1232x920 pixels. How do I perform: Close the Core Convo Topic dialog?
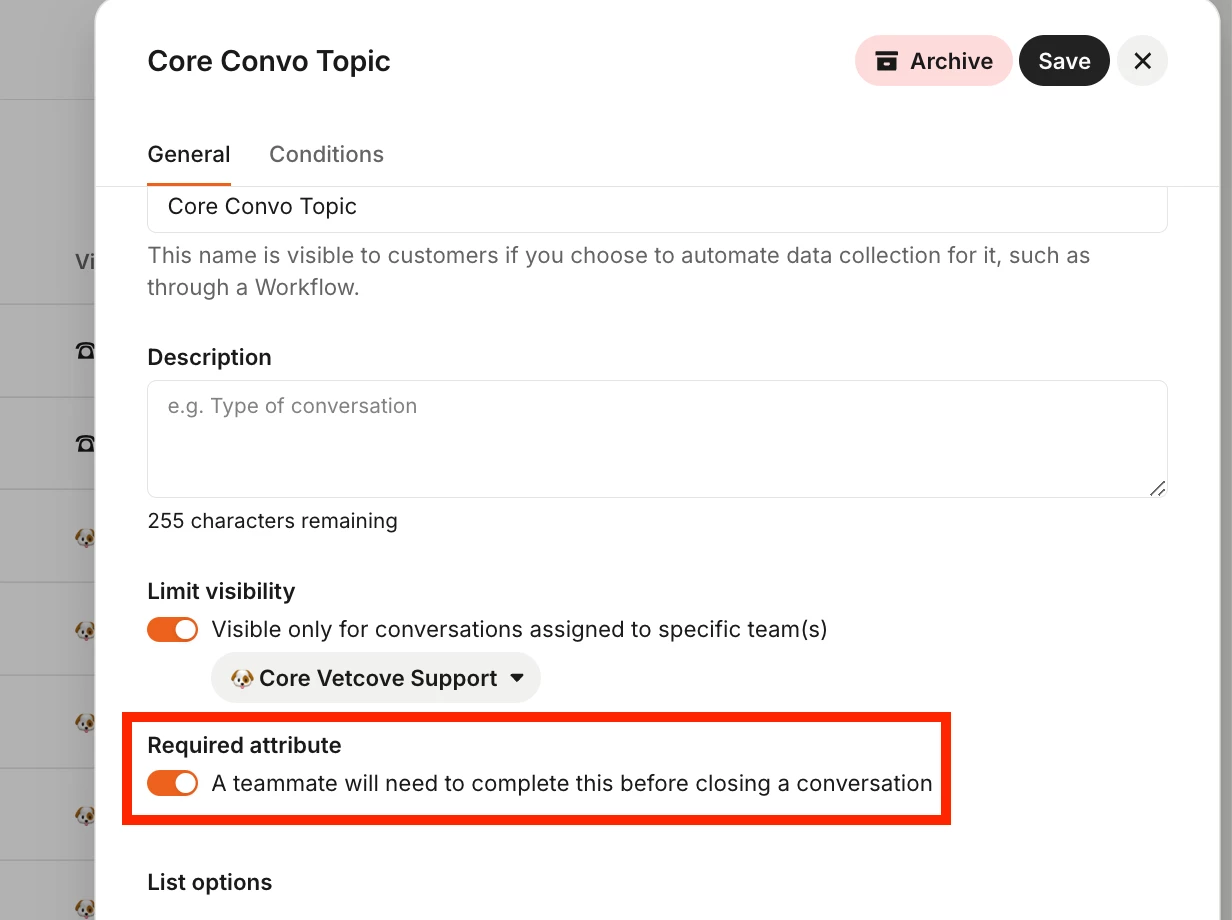click(x=1142, y=61)
